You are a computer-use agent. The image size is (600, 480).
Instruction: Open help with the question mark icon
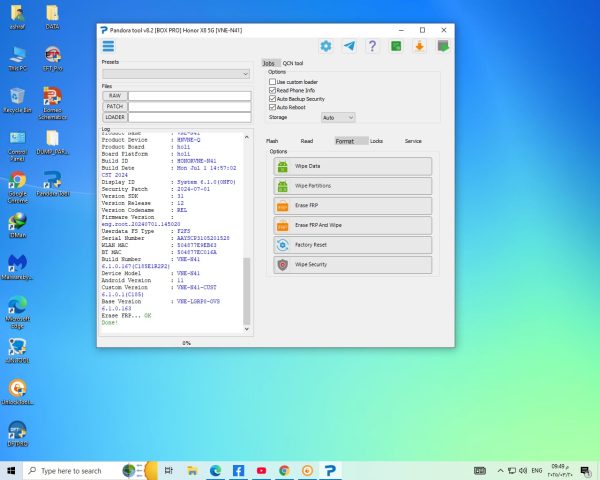(x=372, y=46)
